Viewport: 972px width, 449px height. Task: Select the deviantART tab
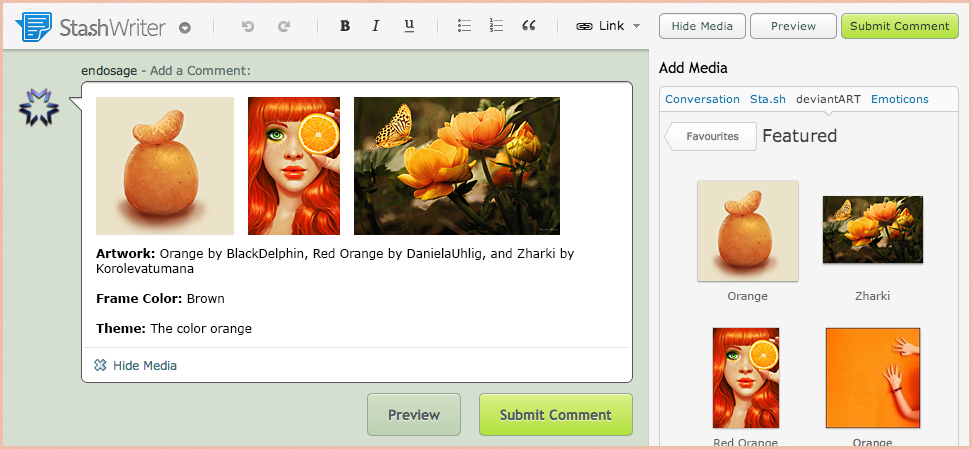(x=828, y=99)
